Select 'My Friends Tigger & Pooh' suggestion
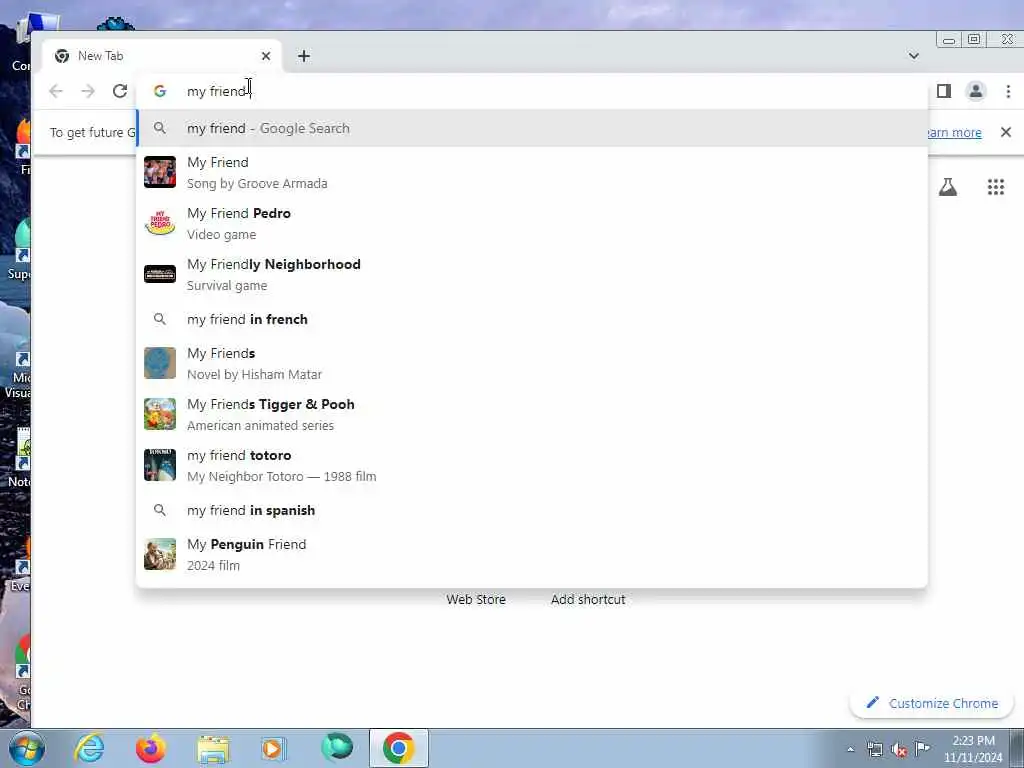 532,414
